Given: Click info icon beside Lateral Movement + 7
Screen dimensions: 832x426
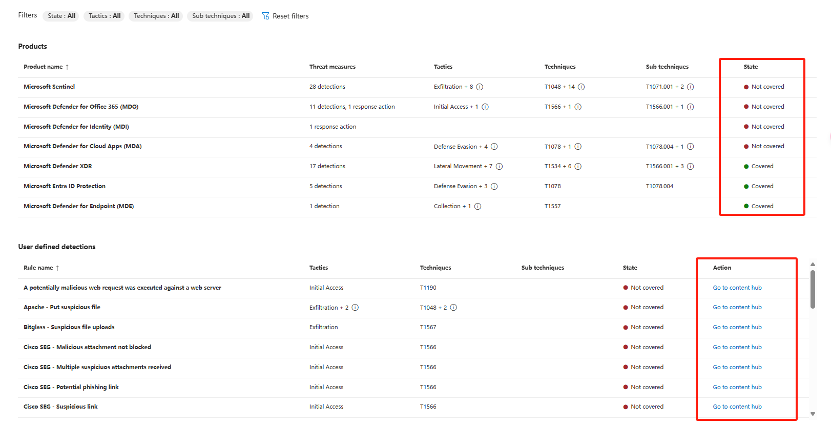Looking at the screenshot, I should (499, 167).
